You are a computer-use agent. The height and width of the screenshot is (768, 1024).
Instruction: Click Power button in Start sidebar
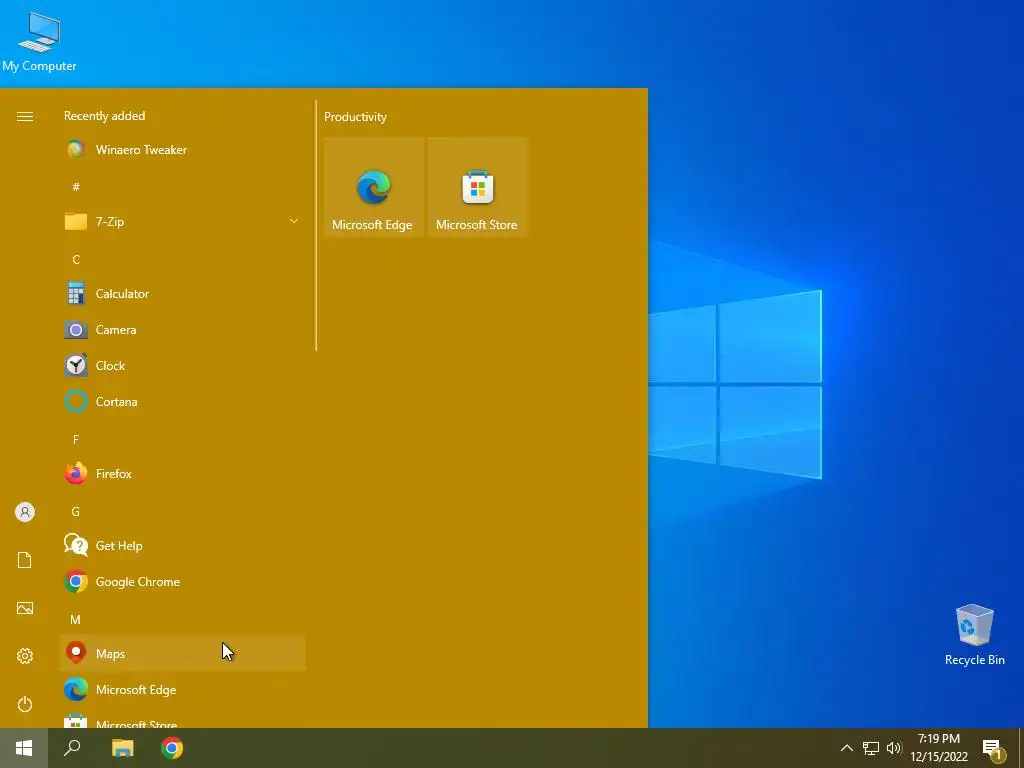[x=25, y=704]
